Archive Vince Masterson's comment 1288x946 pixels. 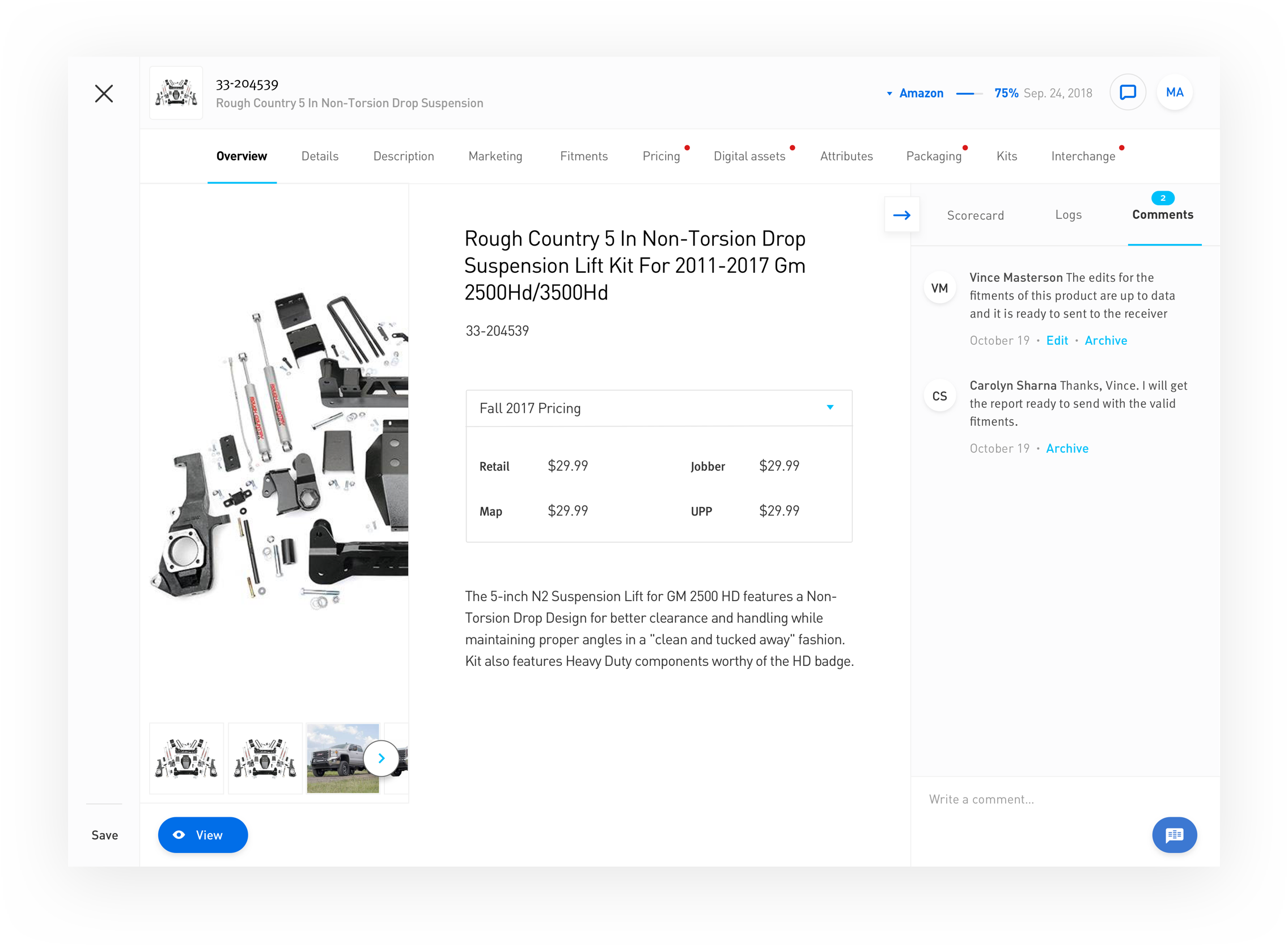(x=1105, y=341)
